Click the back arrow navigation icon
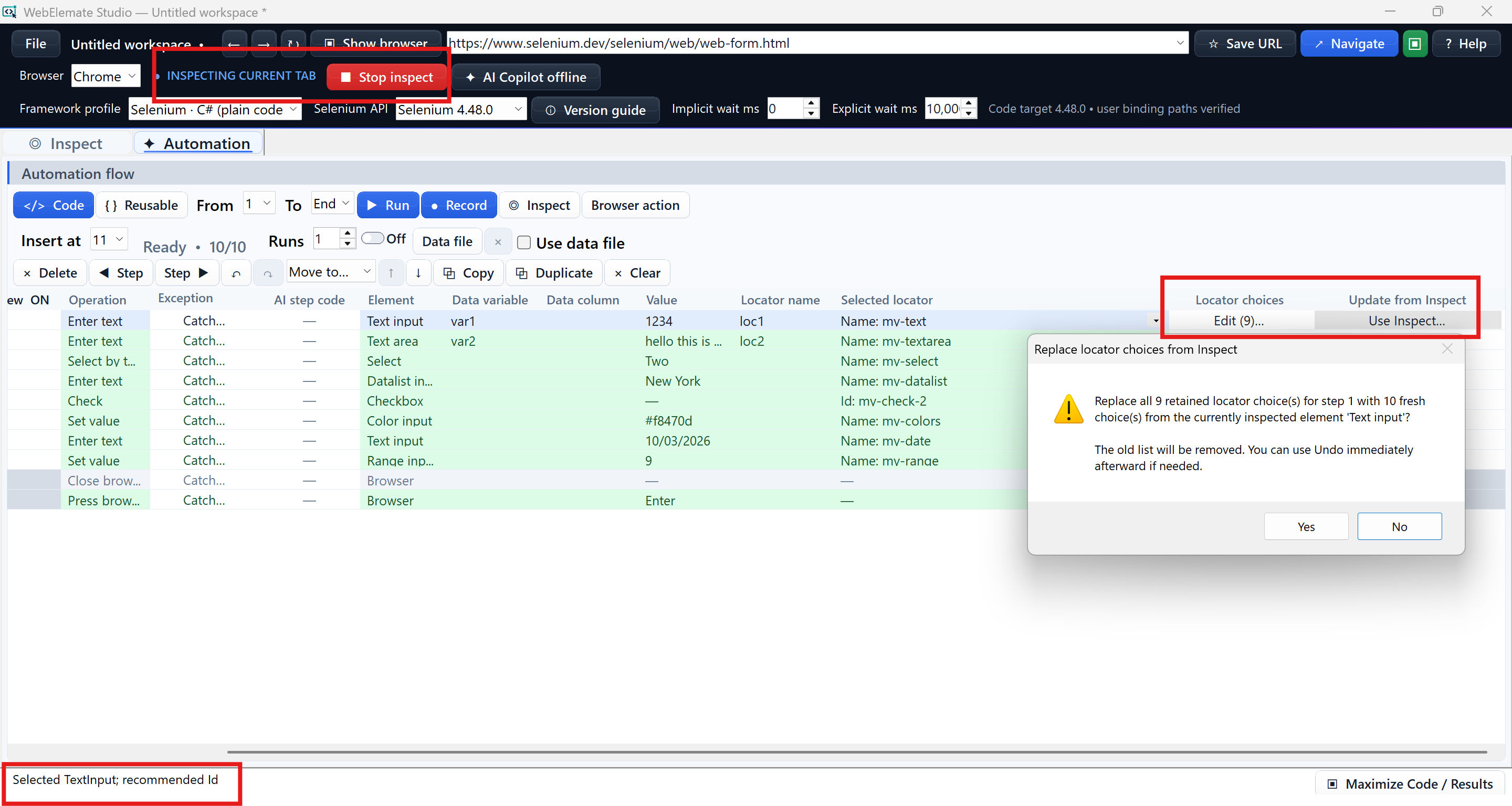 tap(234, 44)
